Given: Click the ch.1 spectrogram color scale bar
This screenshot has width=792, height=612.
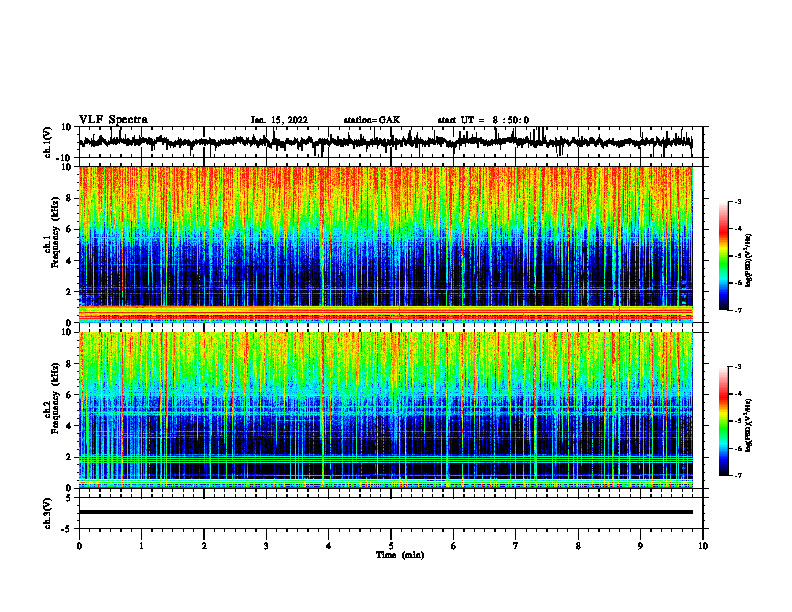Looking at the screenshot, I should click(723, 256).
